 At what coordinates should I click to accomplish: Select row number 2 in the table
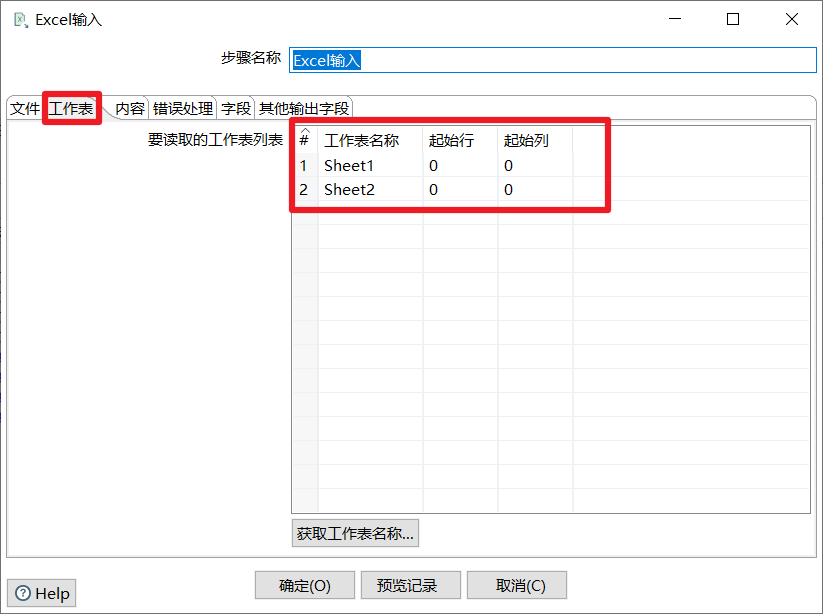304,189
